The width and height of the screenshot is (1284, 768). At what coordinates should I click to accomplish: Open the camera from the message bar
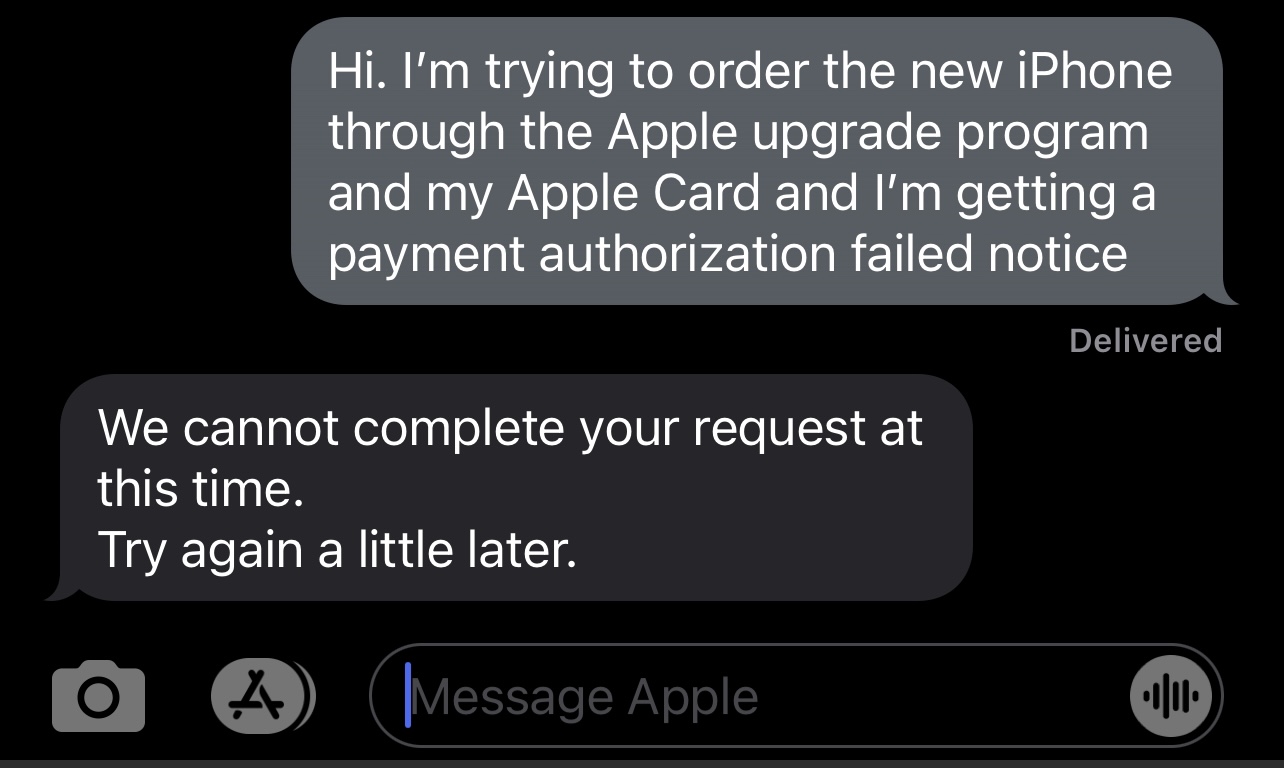point(98,696)
